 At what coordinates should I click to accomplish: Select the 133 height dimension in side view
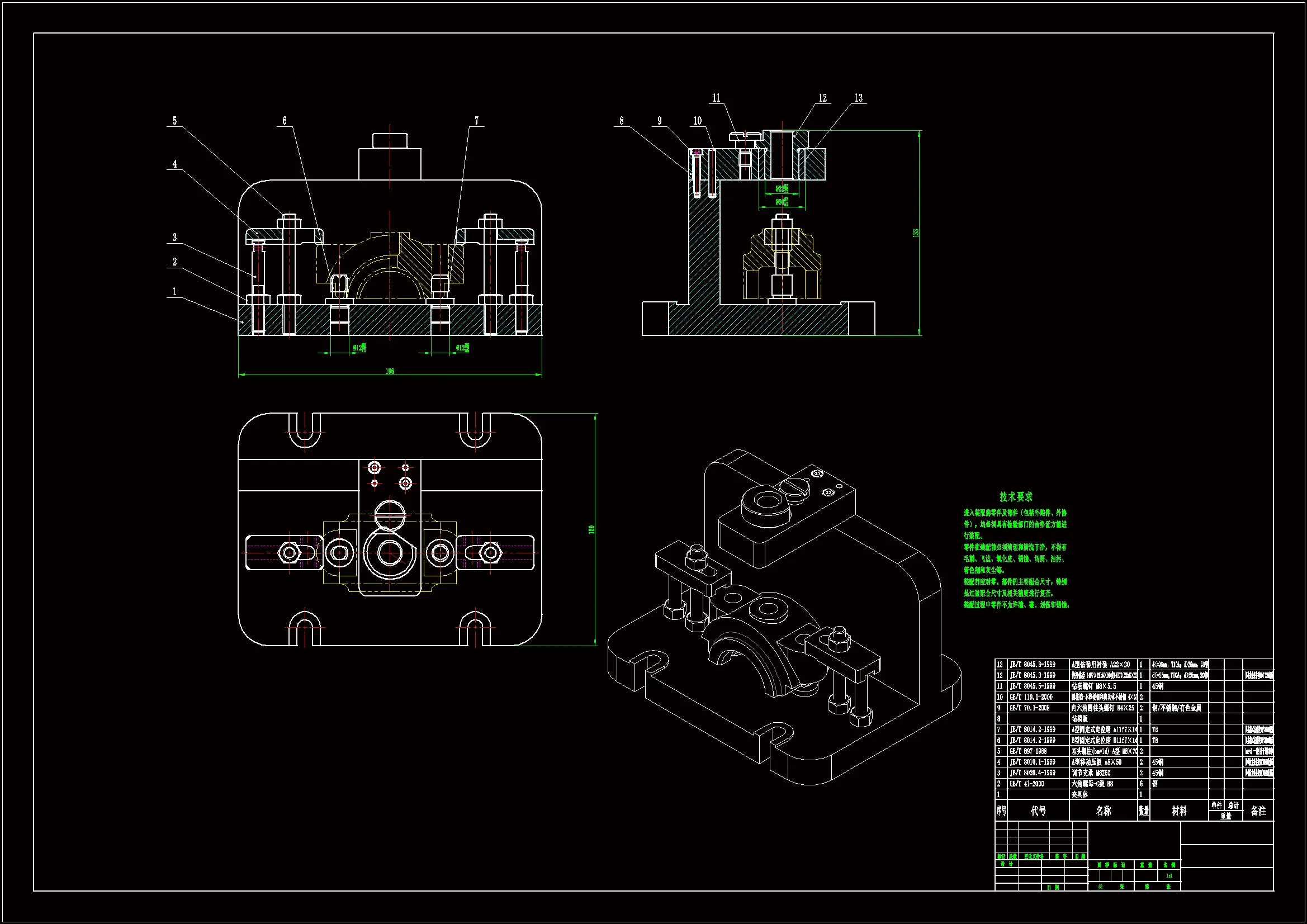click(916, 233)
